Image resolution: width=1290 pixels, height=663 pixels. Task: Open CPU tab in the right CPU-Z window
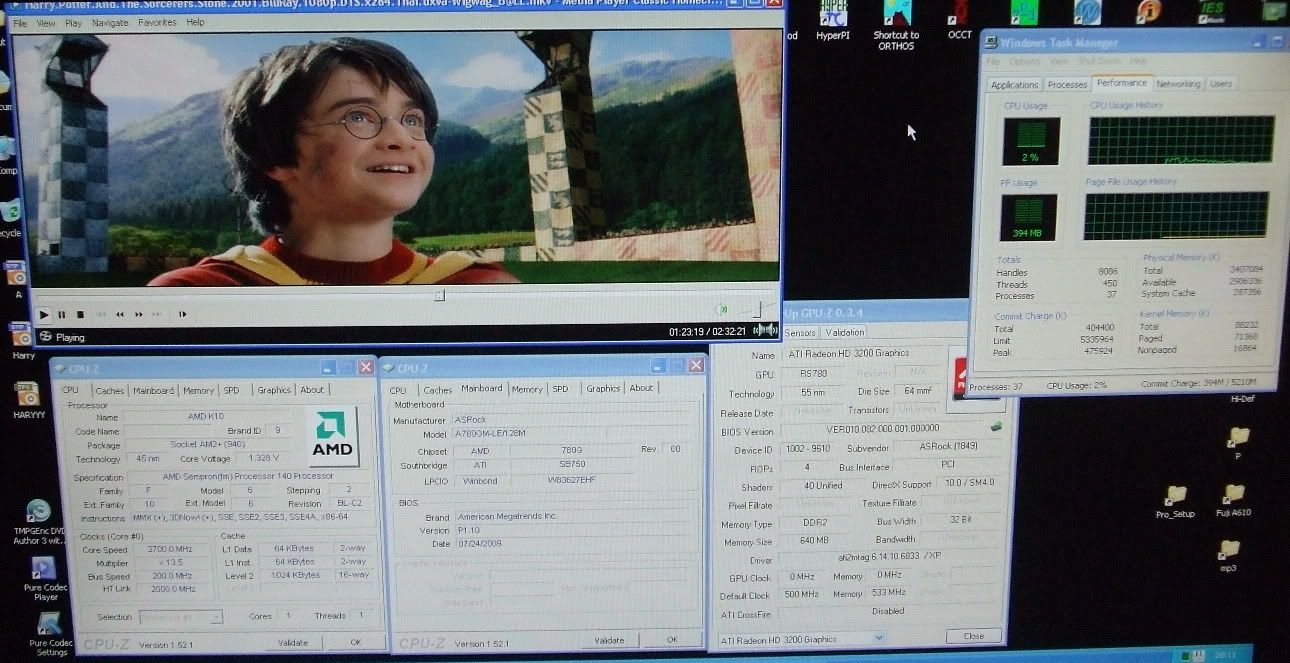[x=398, y=390]
